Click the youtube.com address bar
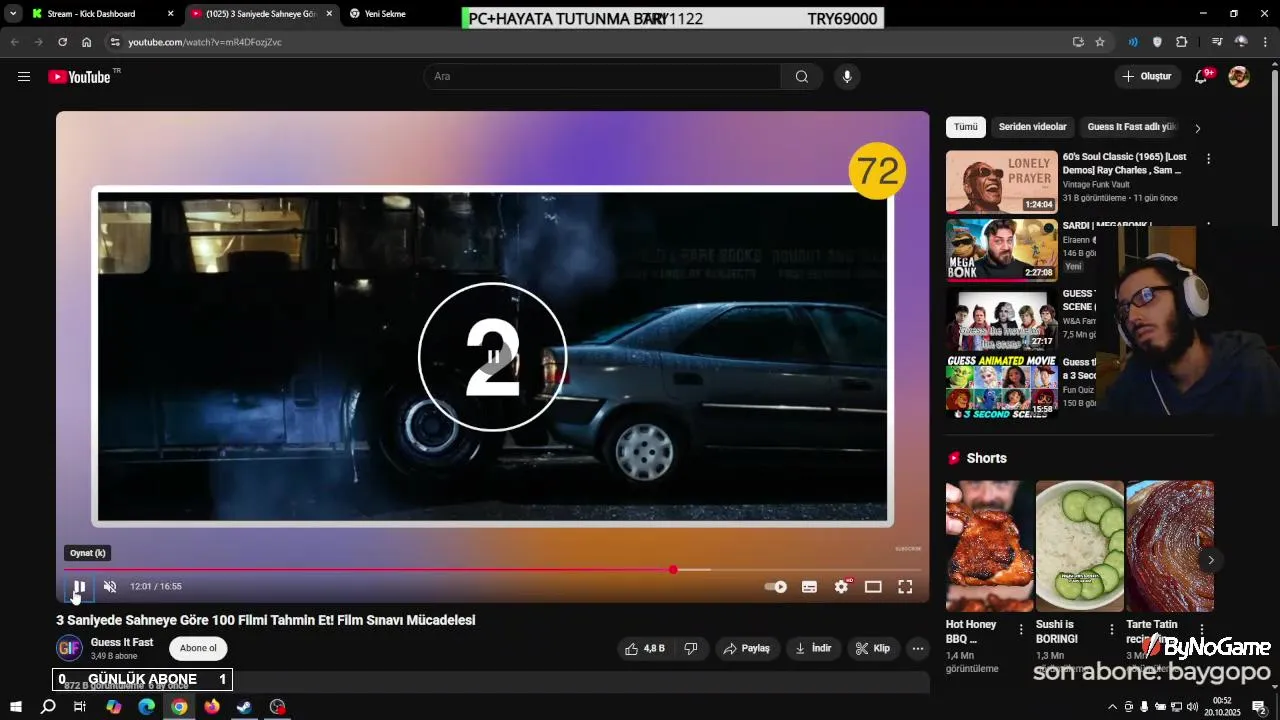Screen dimensions: 1280x720 pos(590,42)
